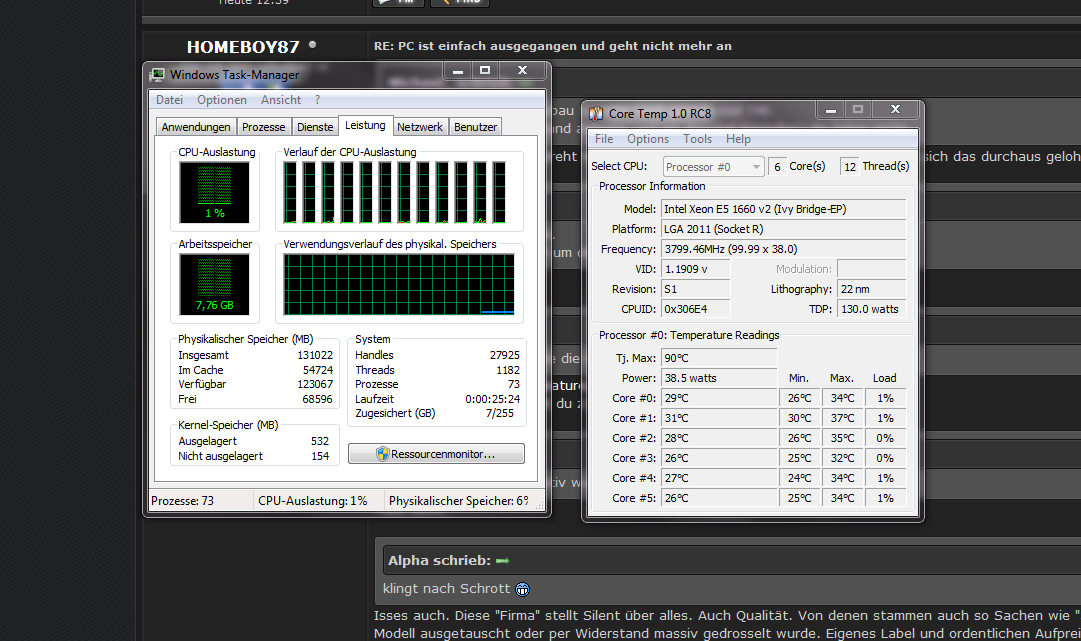Click the grinning smiley emoticon
This screenshot has width=1081, height=641.
[522, 589]
